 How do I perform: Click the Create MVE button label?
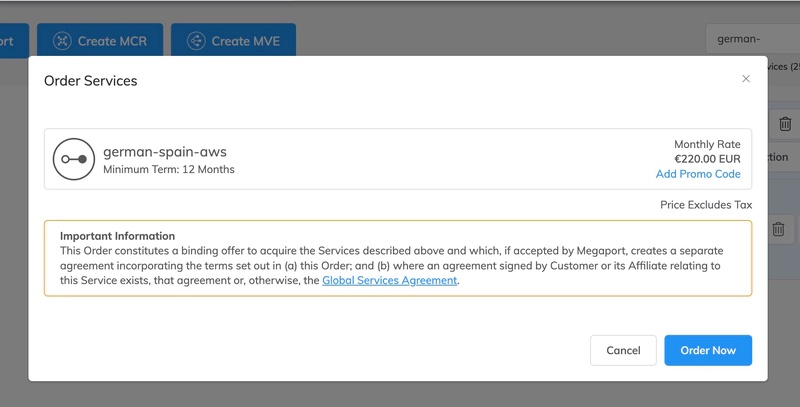tap(245, 41)
